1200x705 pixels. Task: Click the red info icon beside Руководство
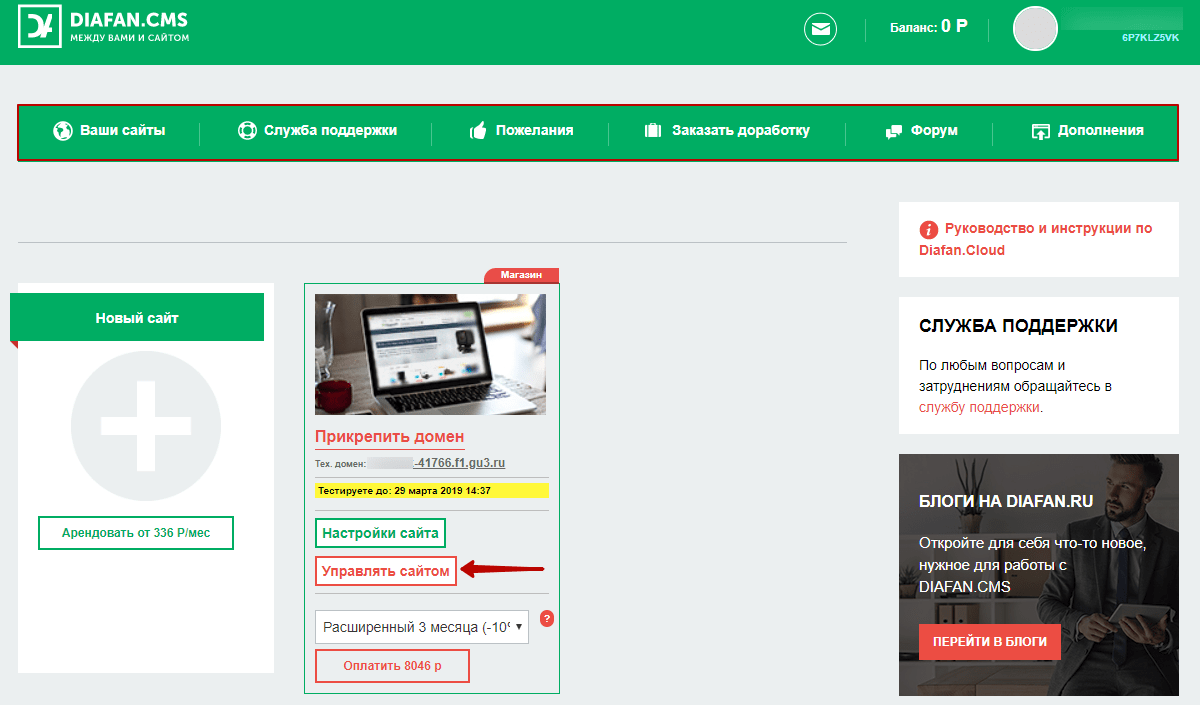coord(929,229)
